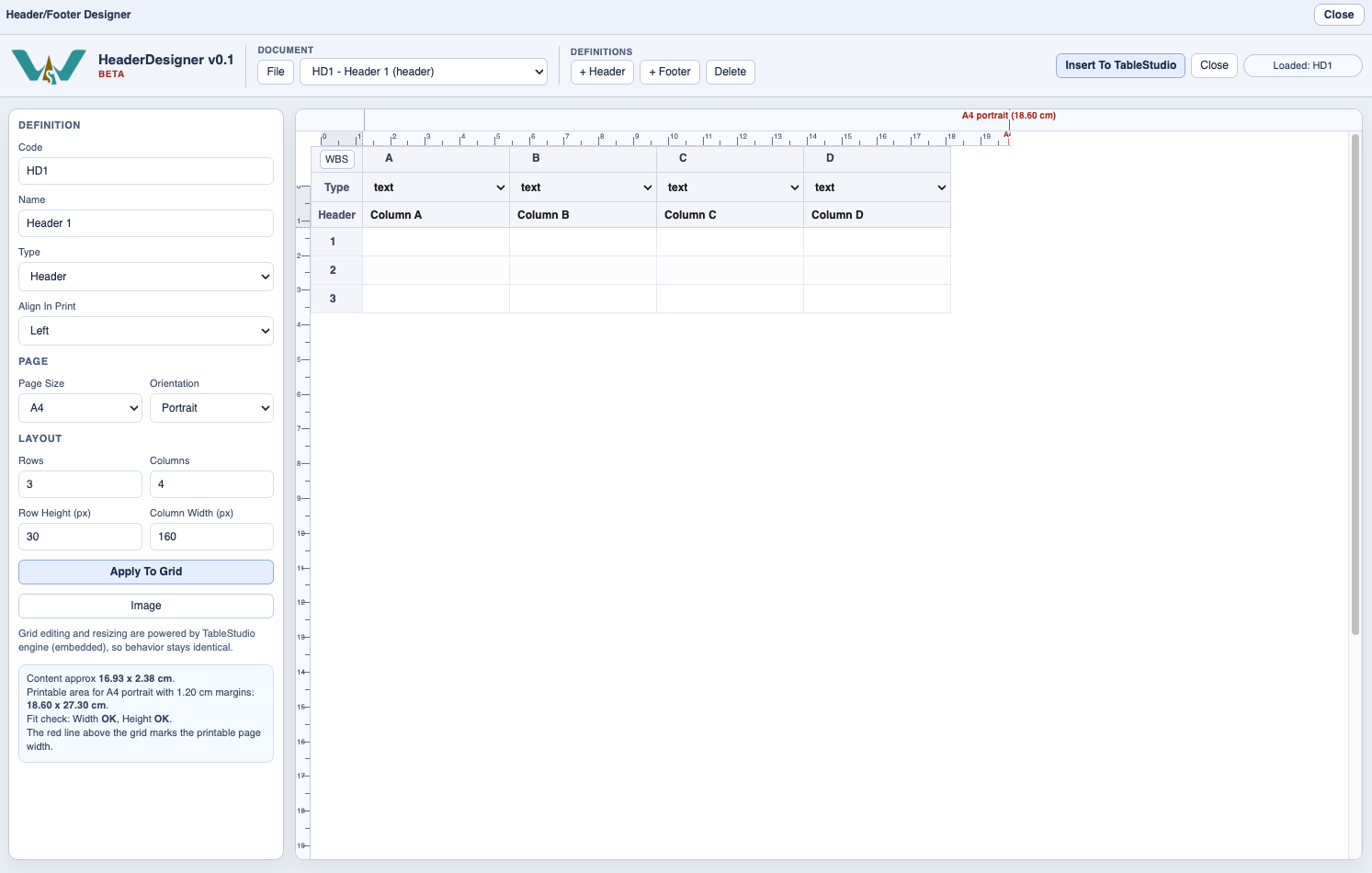Viewport: 1372px width, 873px height.
Task: Click the Apply To Grid button
Action: [146, 572]
